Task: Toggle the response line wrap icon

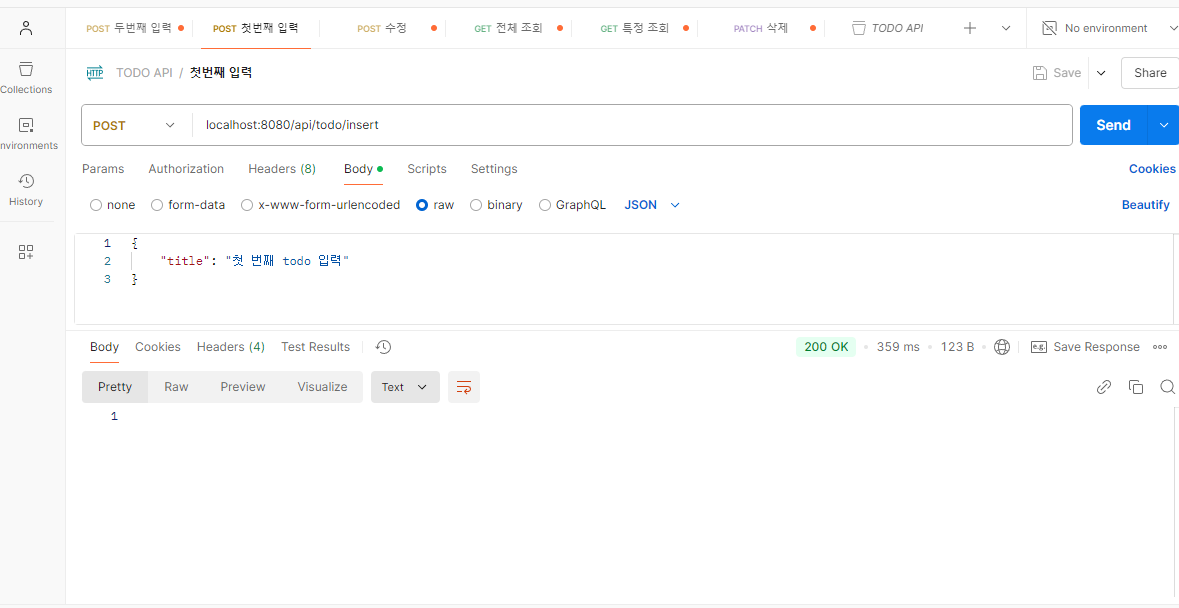Action: click(464, 387)
